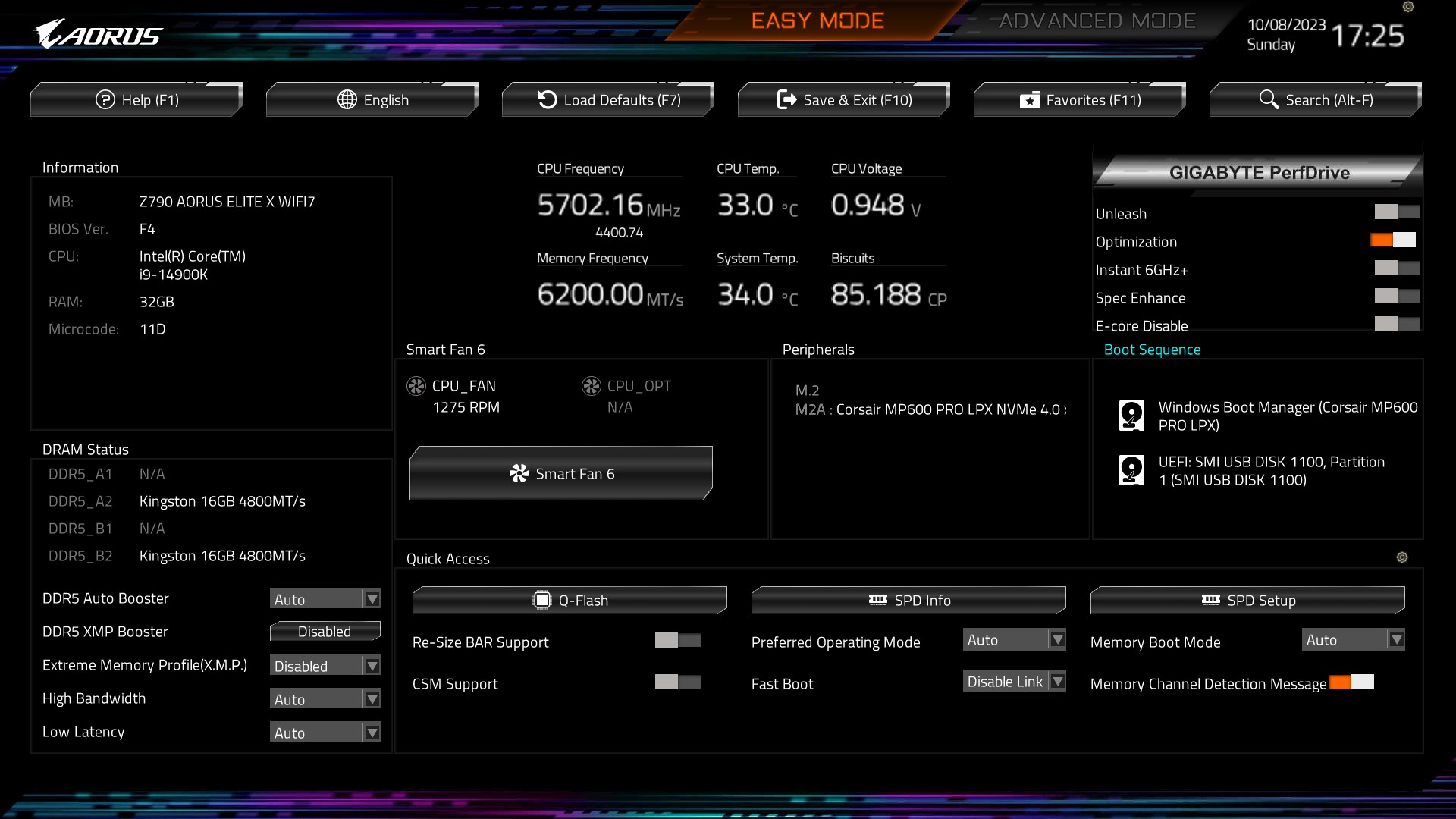
Task: Click the Quick Access settings gear icon
Action: click(x=1402, y=557)
